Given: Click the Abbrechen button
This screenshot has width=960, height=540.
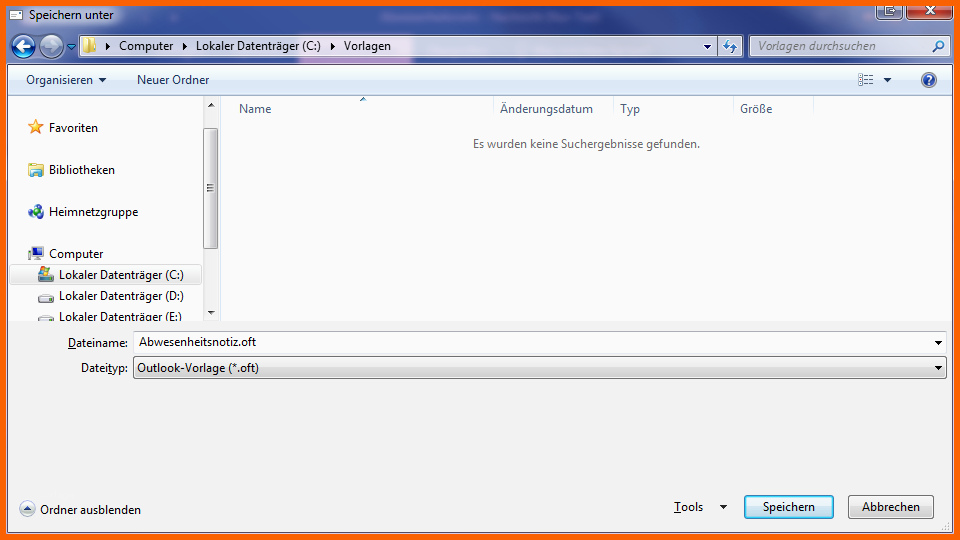Looking at the screenshot, I should pyautogui.click(x=890, y=507).
